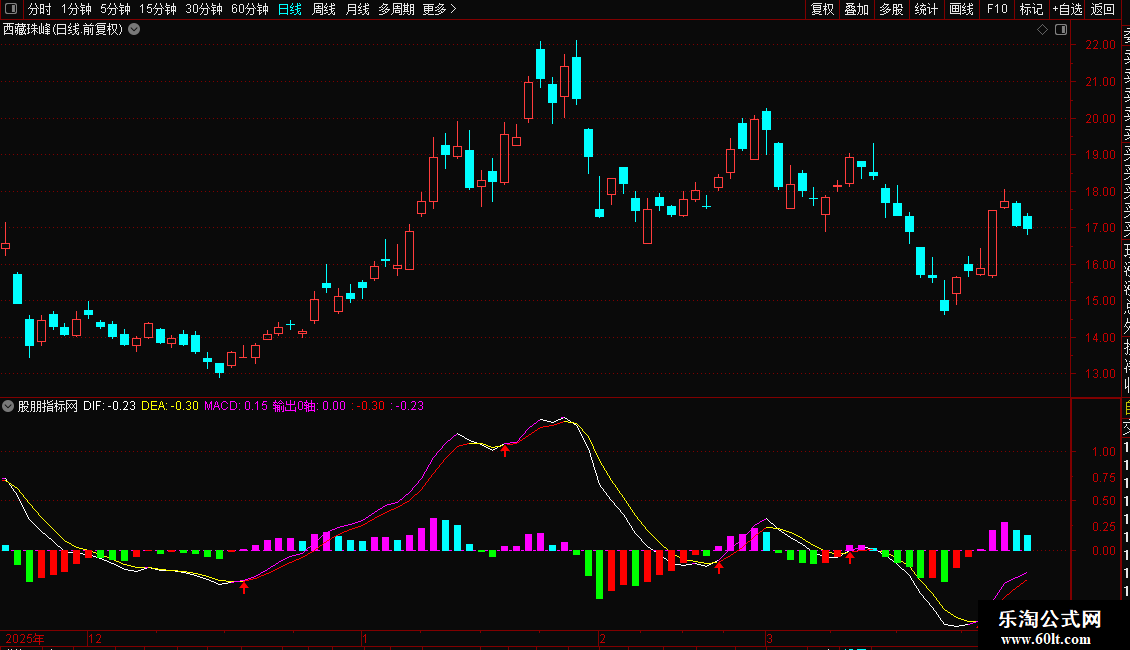Open the 画线 drawing tools
1130x650 pixels.
pos(961,9)
